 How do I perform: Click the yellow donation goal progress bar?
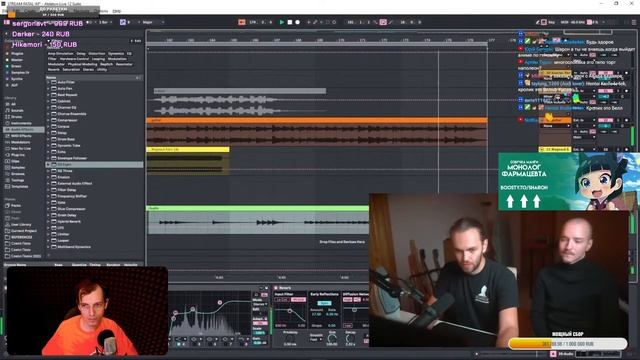pyautogui.click(x=567, y=344)
